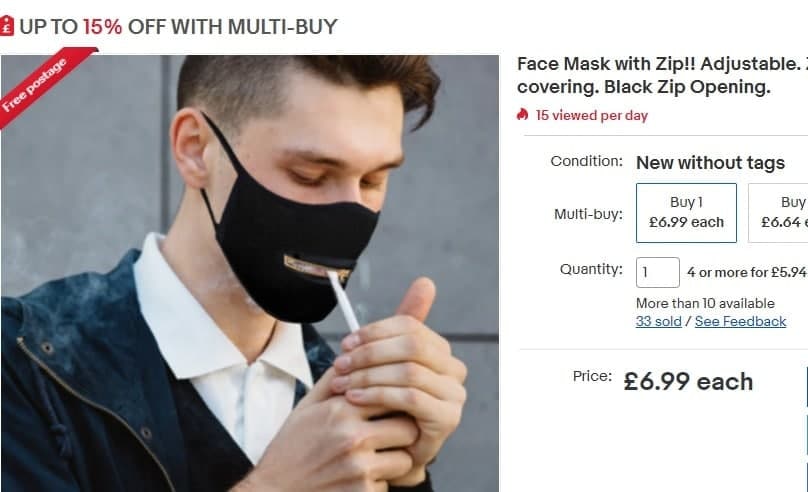This screenshot has height=492, width=808.
Task: Click the 4 or more for £5.94 offer text
Action: (x=746, y=271)
